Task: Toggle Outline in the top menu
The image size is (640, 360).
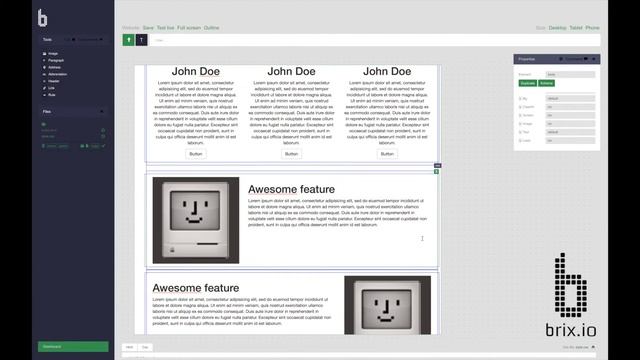Action: (x=211, y=28)
